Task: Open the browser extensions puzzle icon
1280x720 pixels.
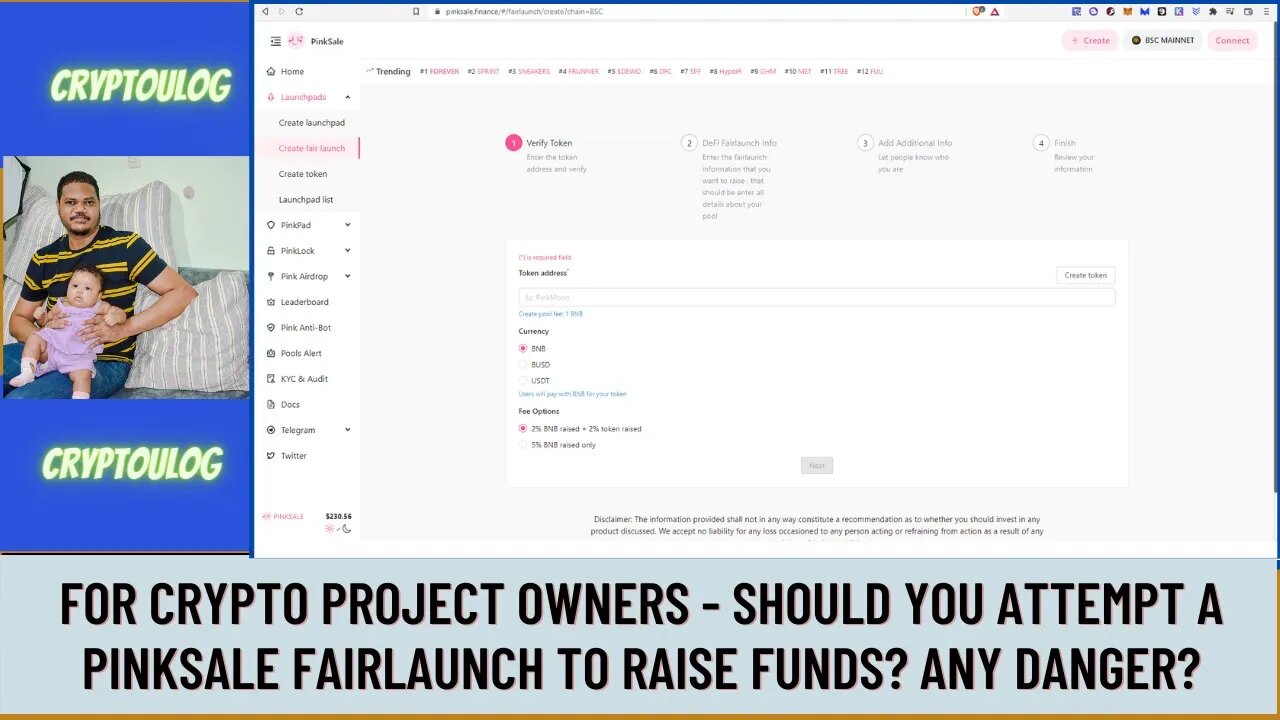Action: coord(1213,11)
